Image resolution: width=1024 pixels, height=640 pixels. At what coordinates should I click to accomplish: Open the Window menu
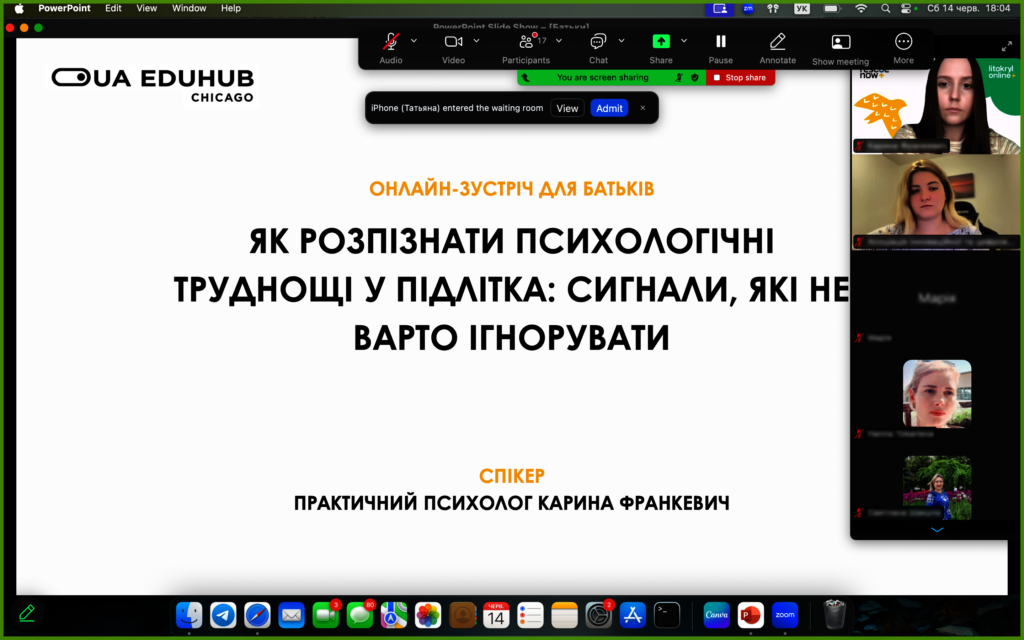pyautogui.click(x=189, y=8)
